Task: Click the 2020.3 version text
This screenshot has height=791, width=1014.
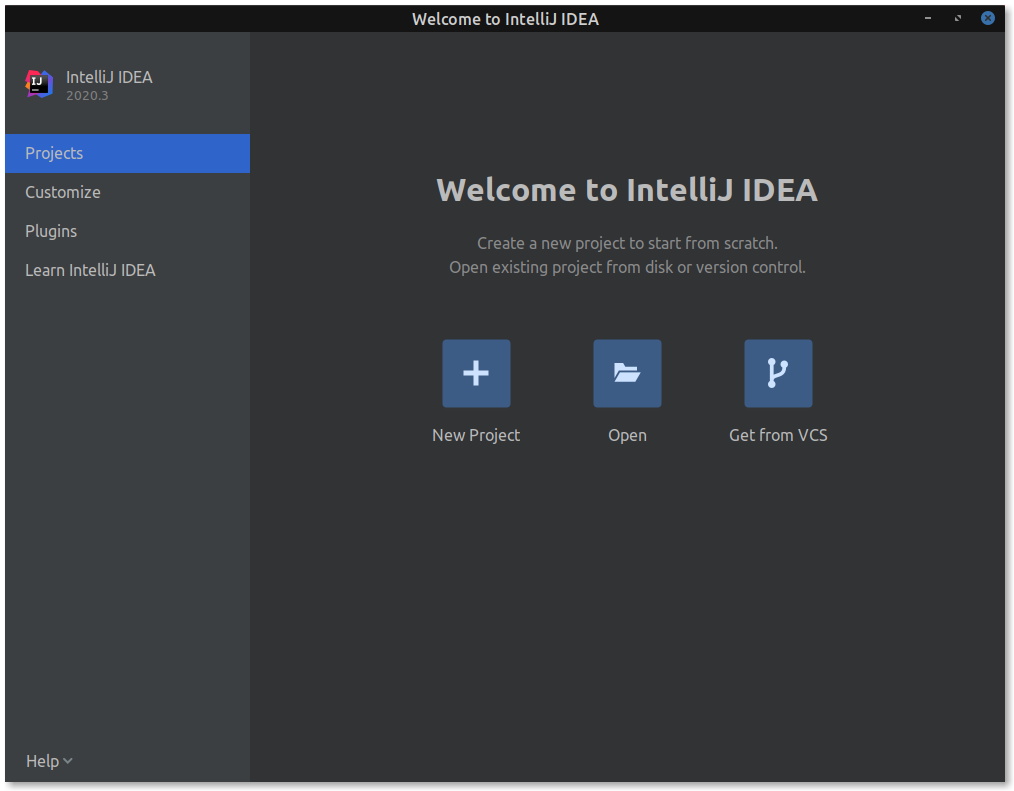Action: coord(87,96)
